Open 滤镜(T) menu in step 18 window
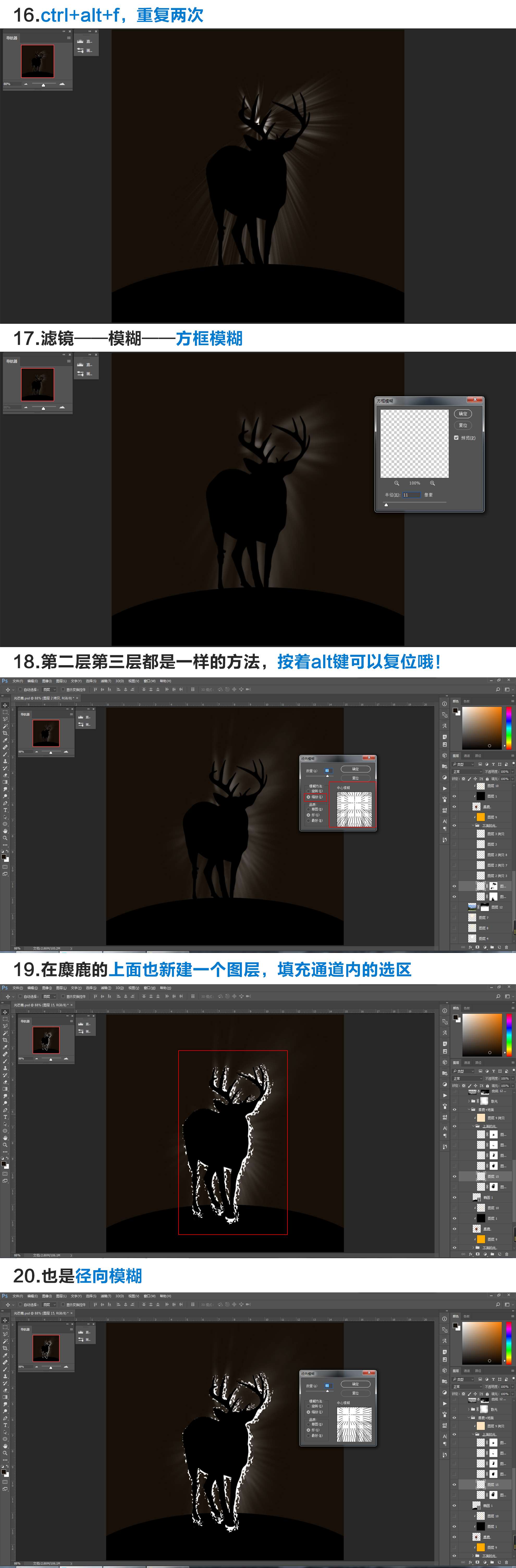 click(106, 681)
